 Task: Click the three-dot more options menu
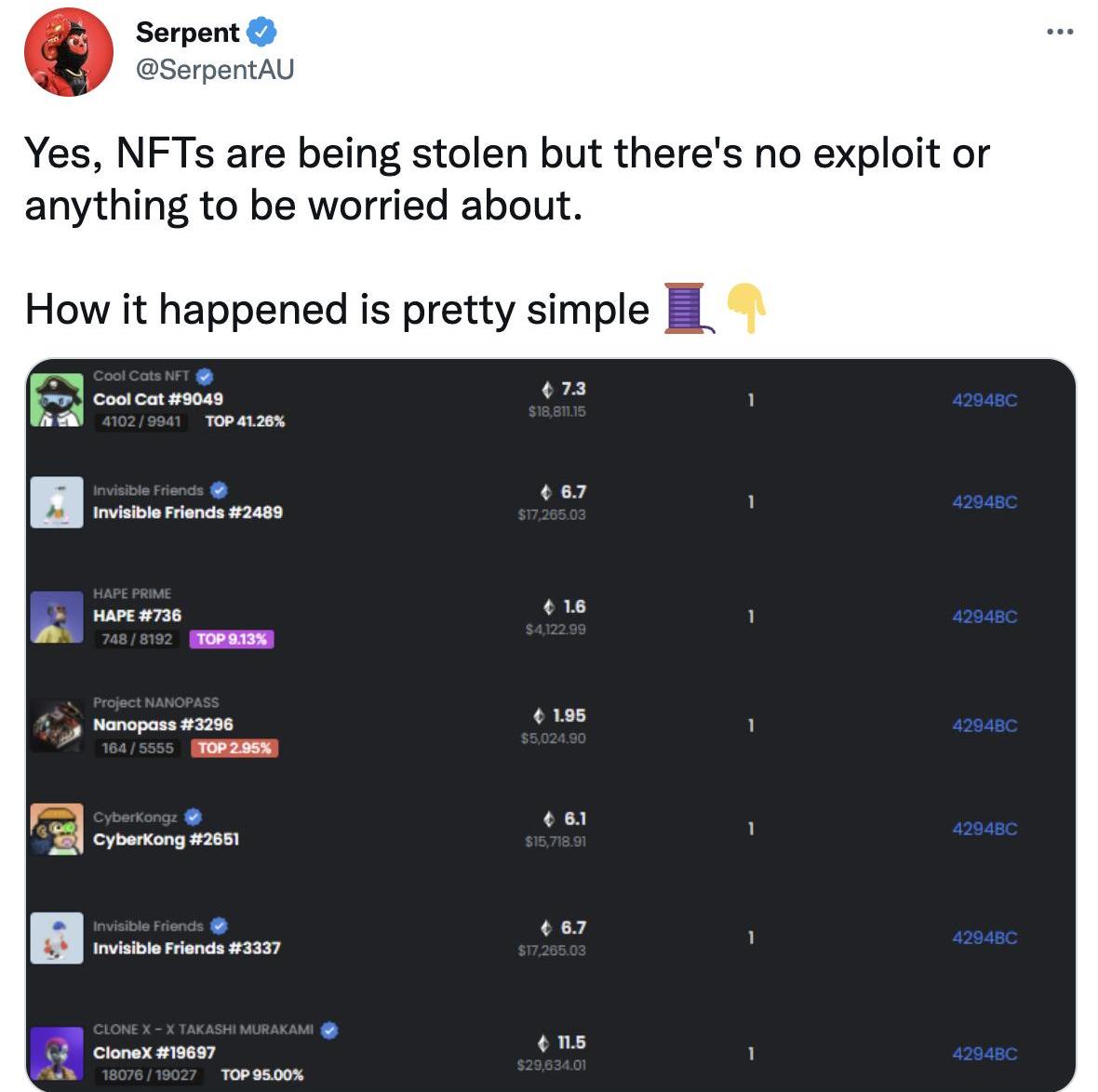coord(1060,33)
